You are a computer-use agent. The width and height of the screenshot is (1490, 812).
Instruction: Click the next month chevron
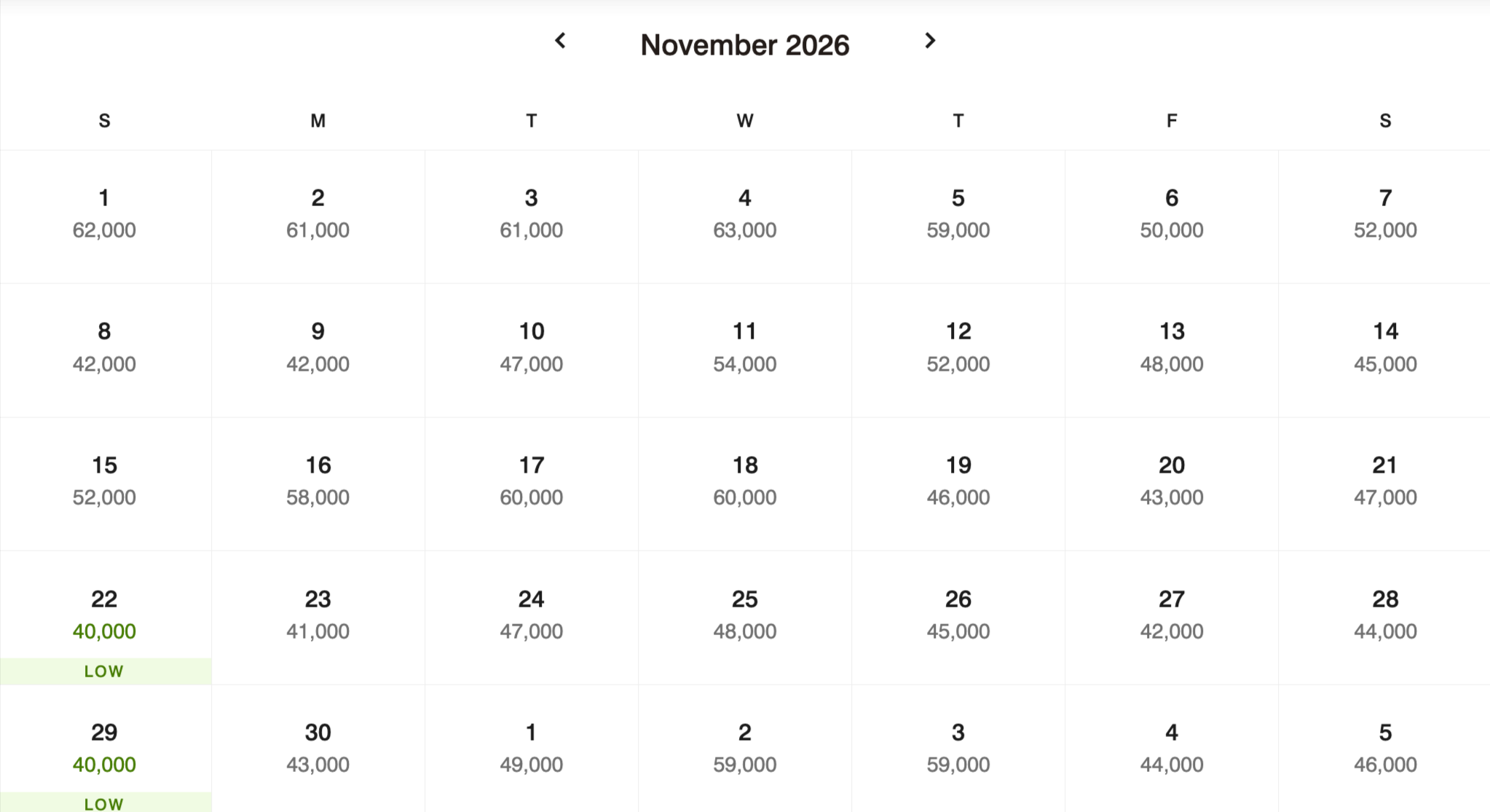[930, 42]
